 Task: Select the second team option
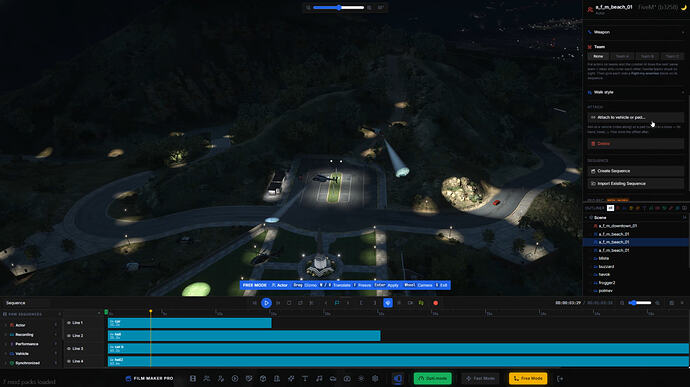tap(622, 56)
